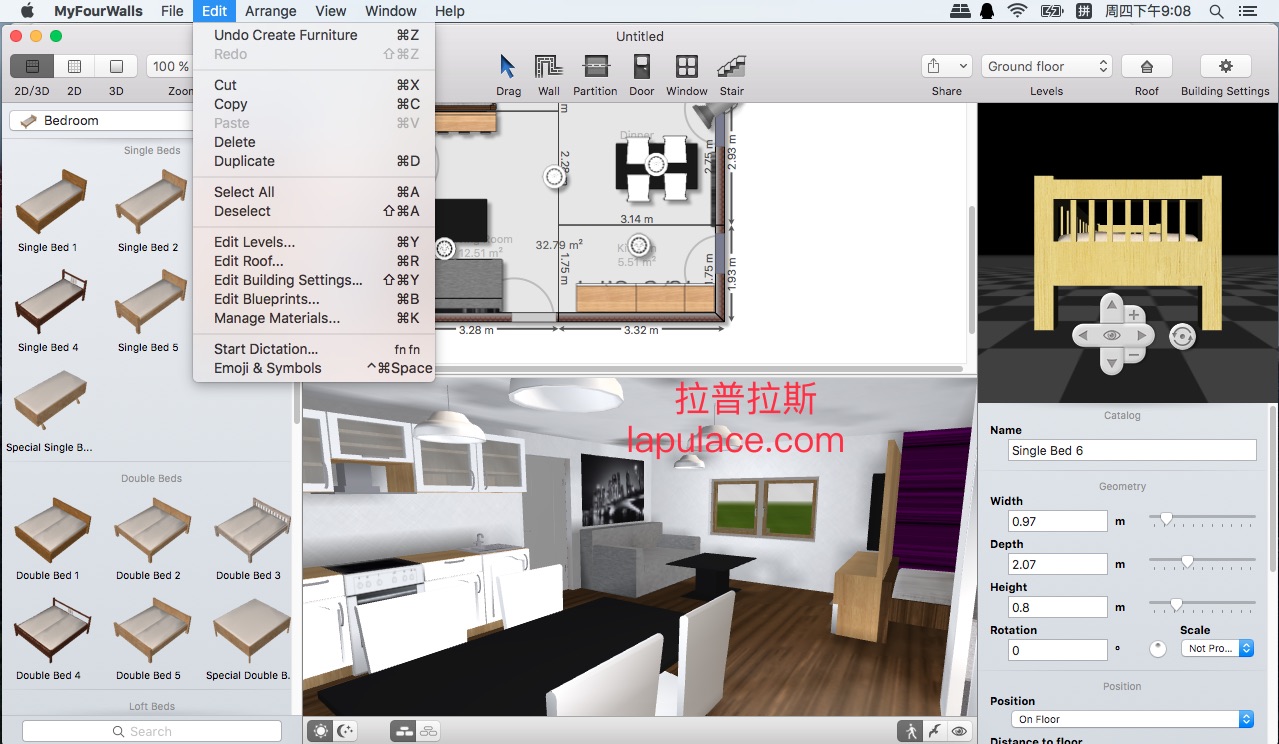Image resolution: width=1279 pixels, height=744 pixels.
Task: Rotate preview camera right arrow
Action: tap(1140, 336)
